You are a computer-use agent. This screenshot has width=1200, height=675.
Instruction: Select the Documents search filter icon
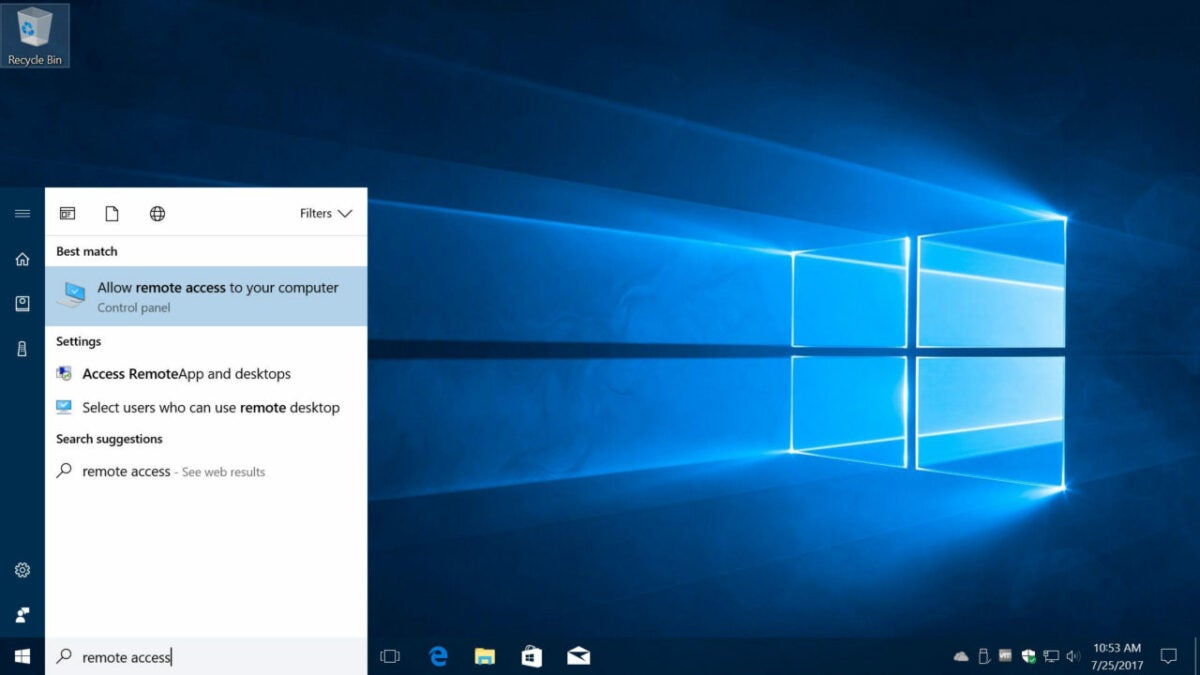click(x=111, y=213)
